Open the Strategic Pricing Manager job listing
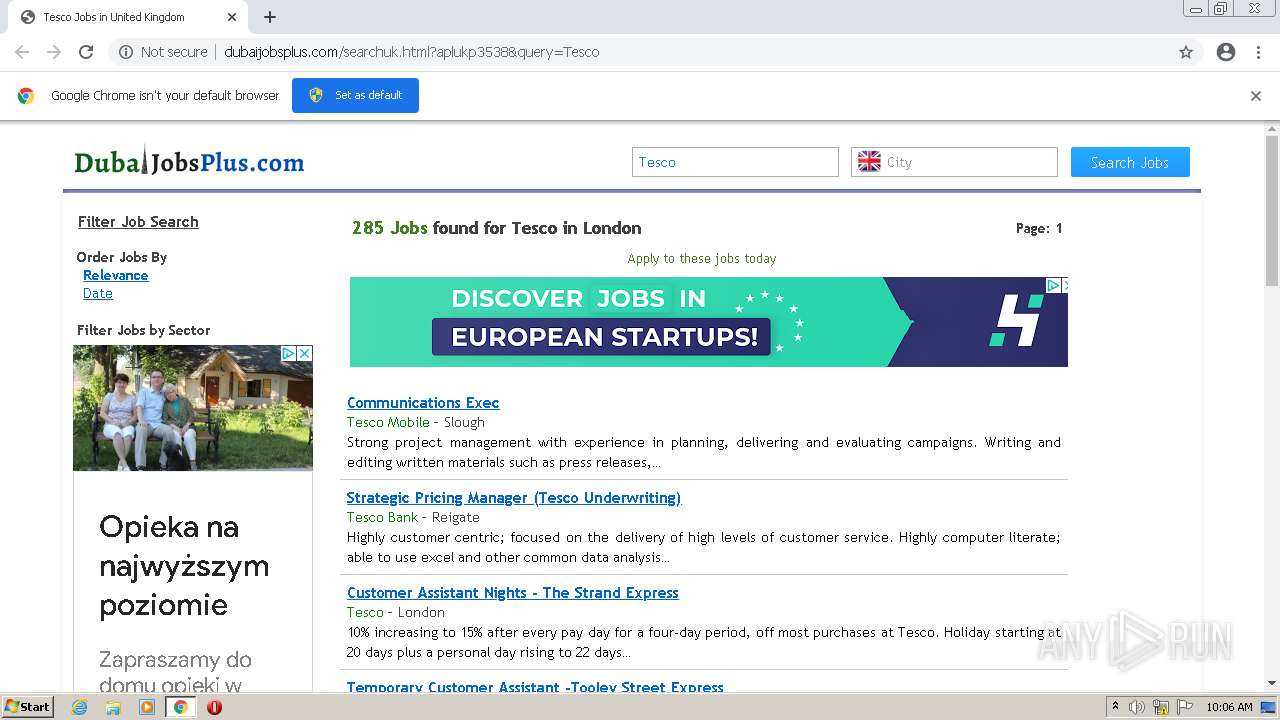1280x720 pixels. [x=513, y=498]
